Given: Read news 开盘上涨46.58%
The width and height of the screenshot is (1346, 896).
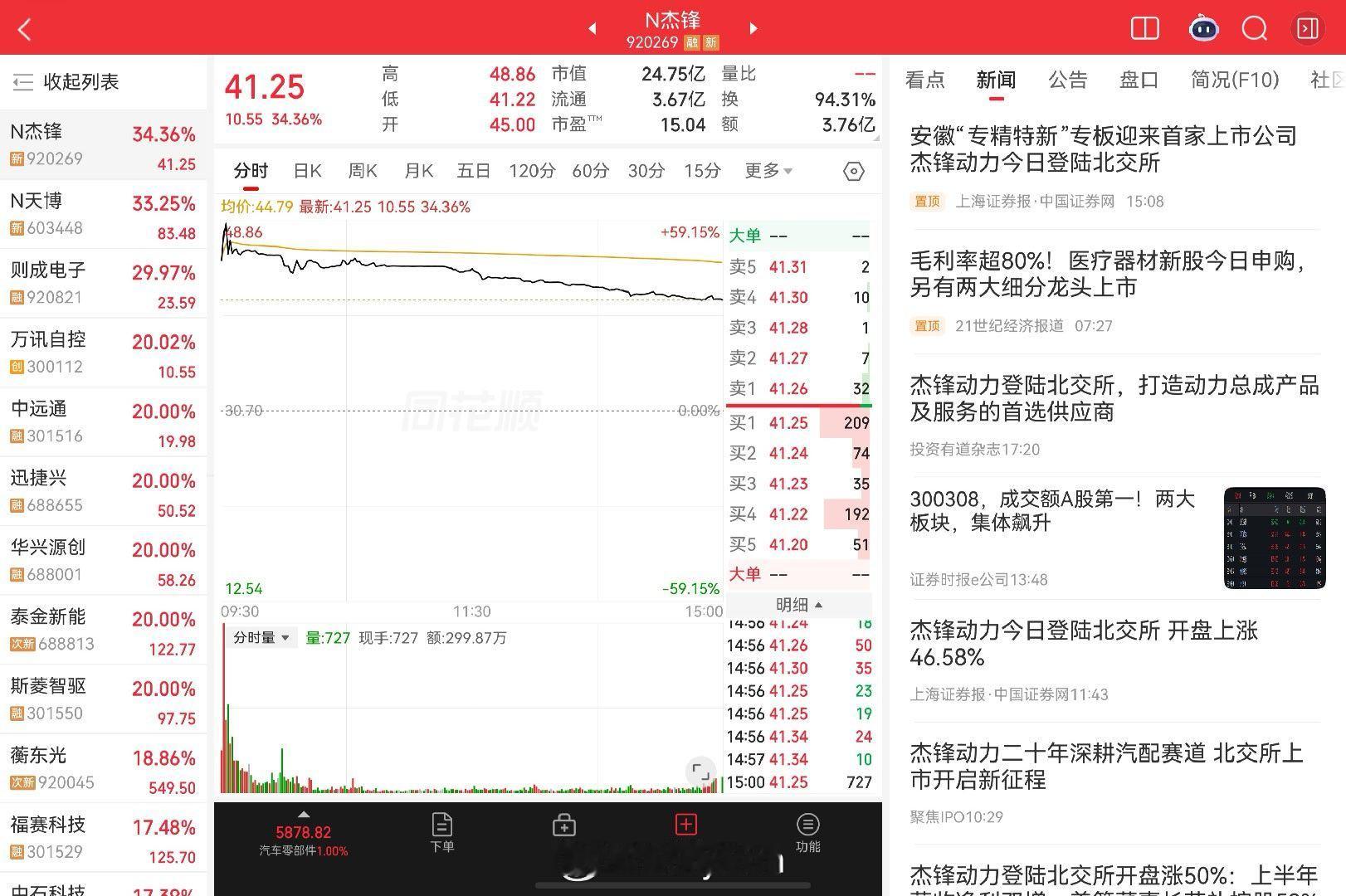Looking at the screenshot, I should [1084, 644].
